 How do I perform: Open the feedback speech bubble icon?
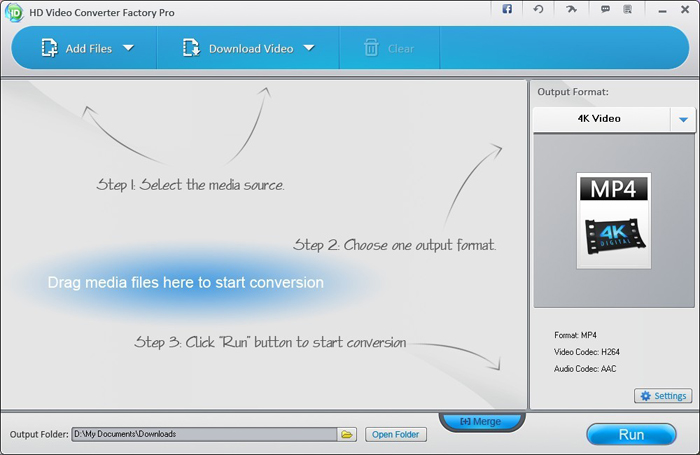click(605, 9)
